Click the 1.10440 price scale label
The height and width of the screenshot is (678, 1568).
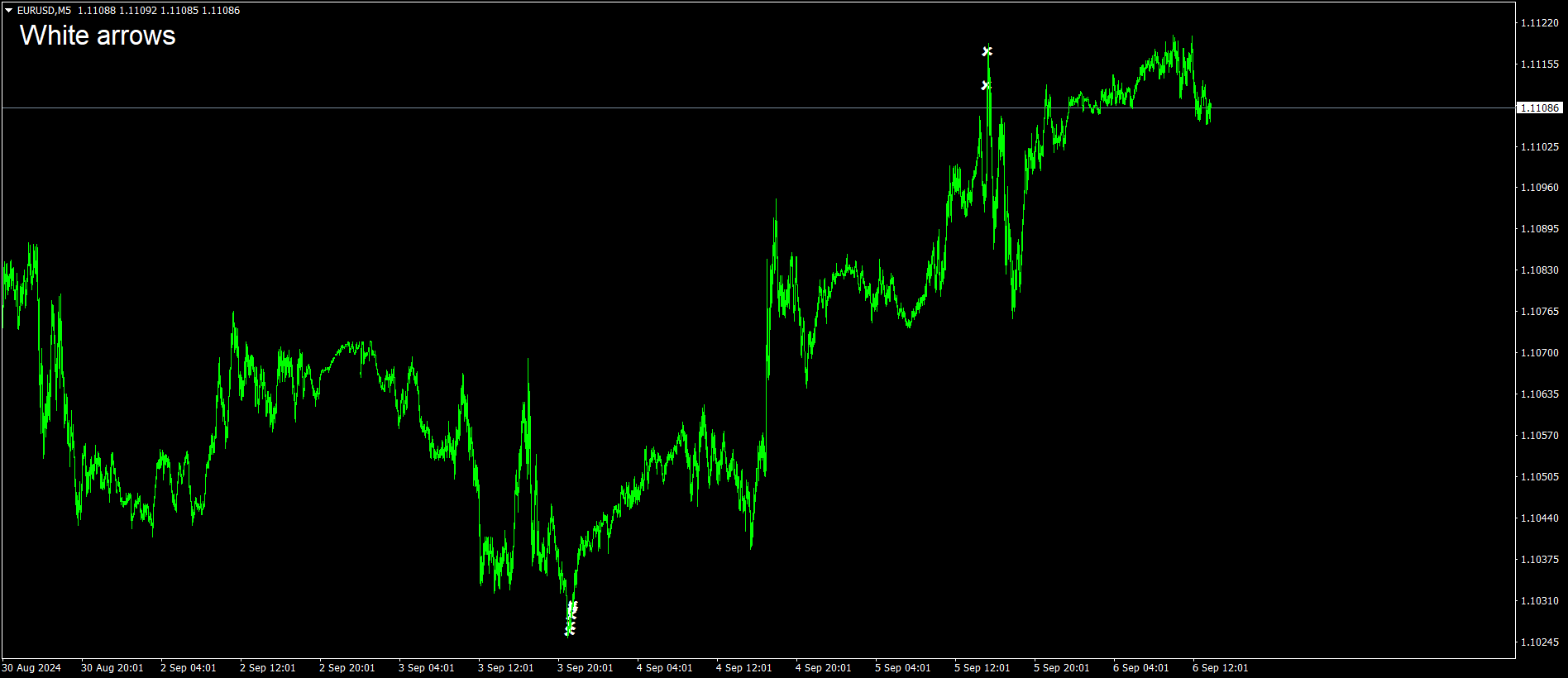pos(1540,518)
